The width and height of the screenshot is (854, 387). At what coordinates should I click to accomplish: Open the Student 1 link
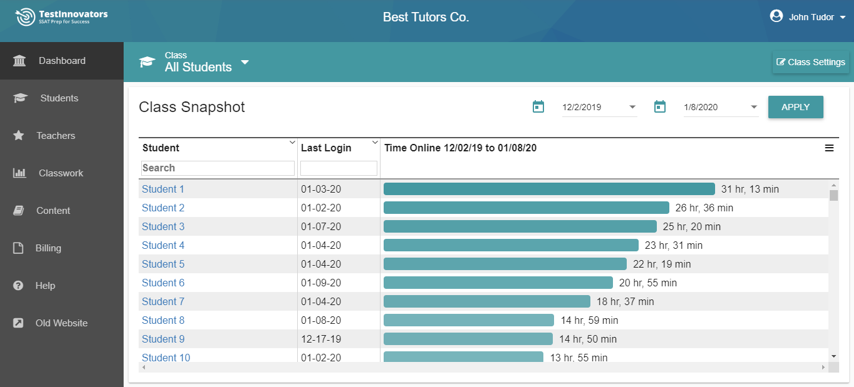click(x=163, y=189)
